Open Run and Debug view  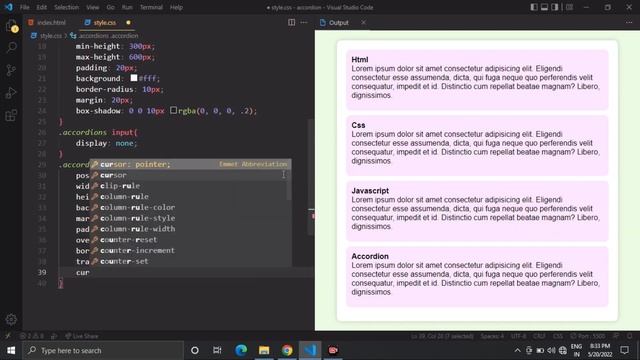tap(11, 93)
